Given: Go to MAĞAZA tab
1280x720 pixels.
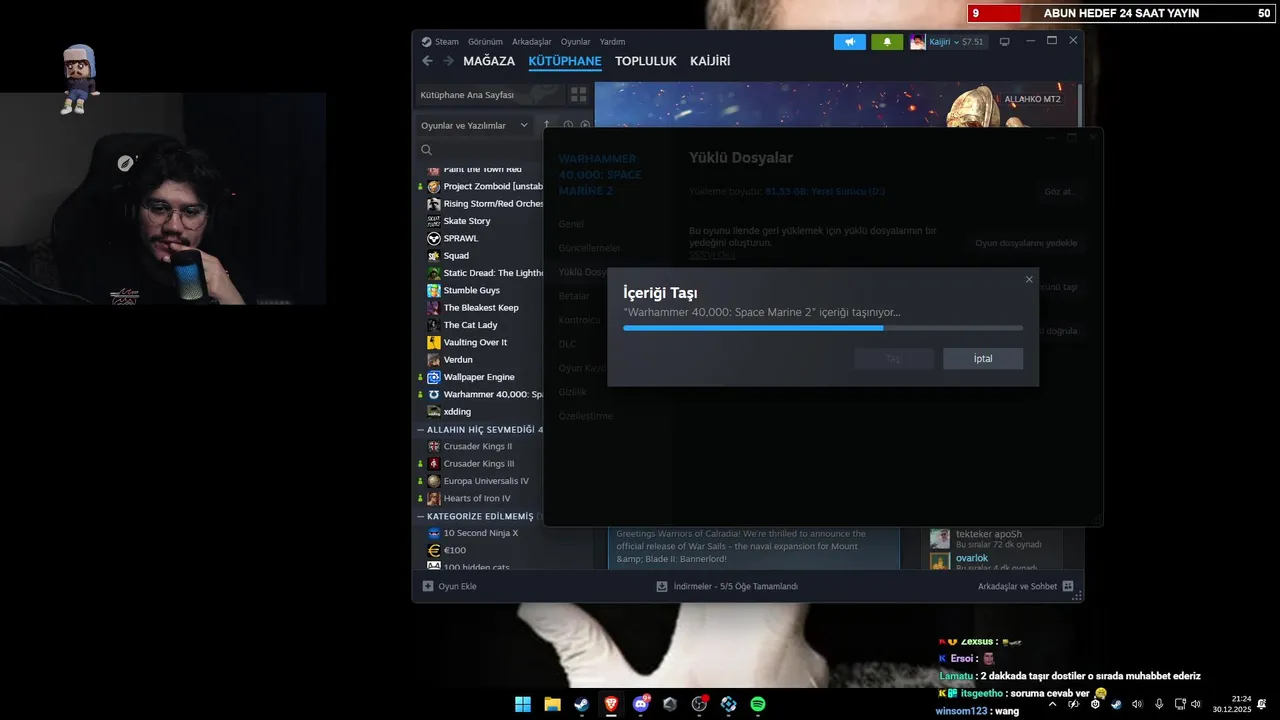Looking at the screenshot, I should [489, 61].
